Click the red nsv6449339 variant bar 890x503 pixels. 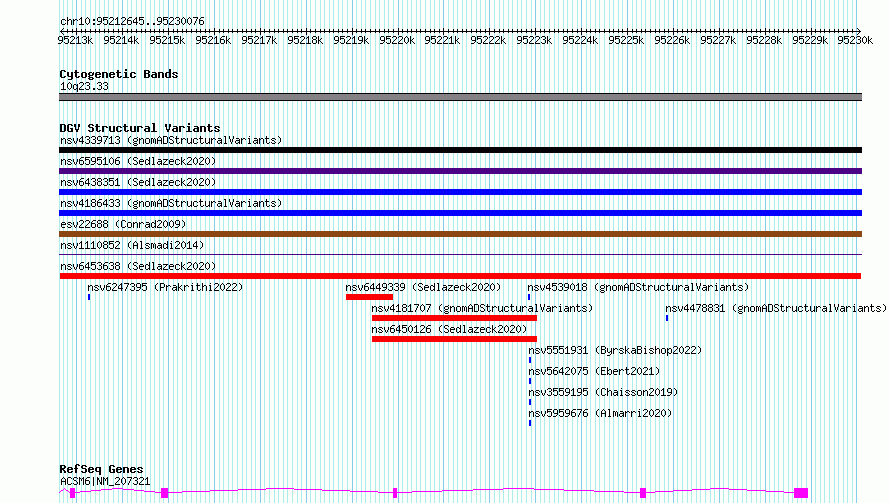(370, 297)
